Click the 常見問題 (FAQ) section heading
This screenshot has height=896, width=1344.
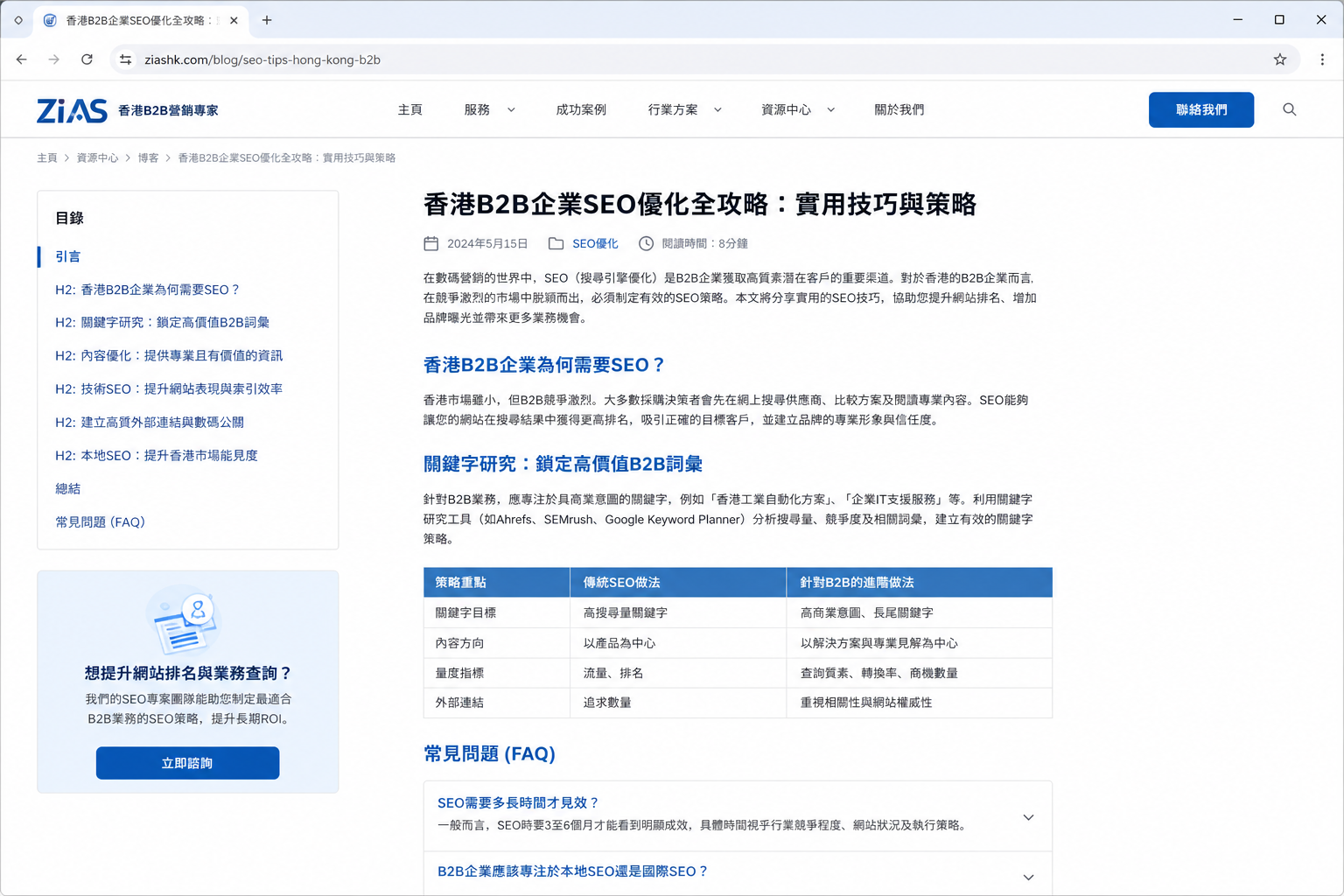coord(489,753)
